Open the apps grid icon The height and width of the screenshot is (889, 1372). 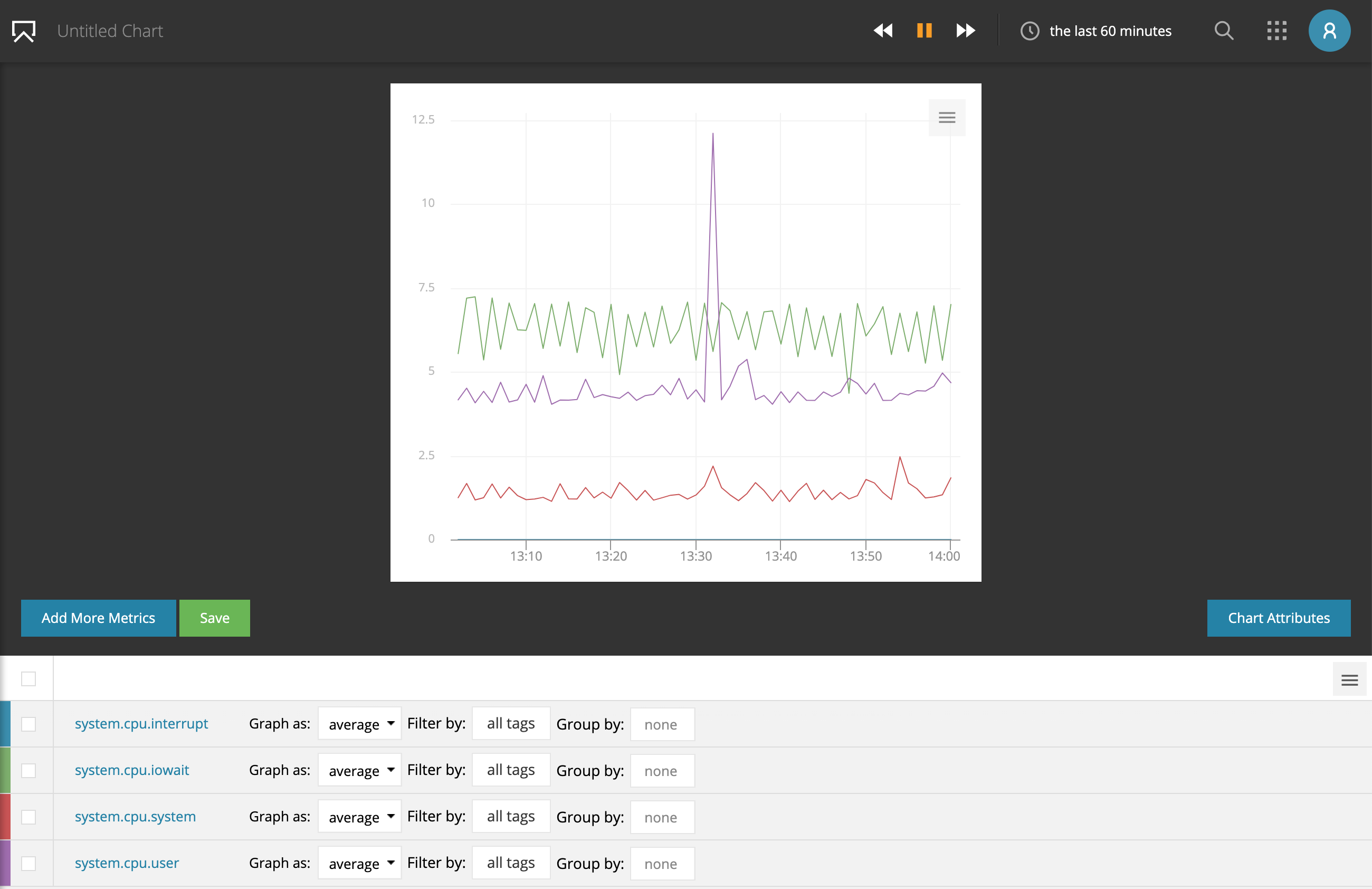[1276, 31]
